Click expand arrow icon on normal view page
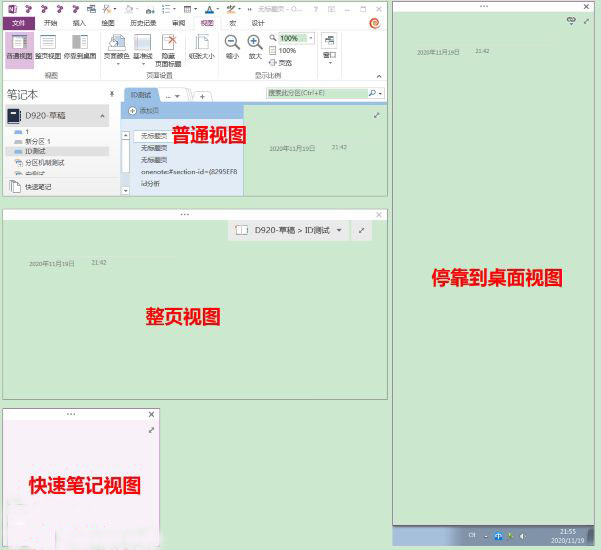Image resolution: width=601 pixels, height=550 pixels. tap(377, 115)
